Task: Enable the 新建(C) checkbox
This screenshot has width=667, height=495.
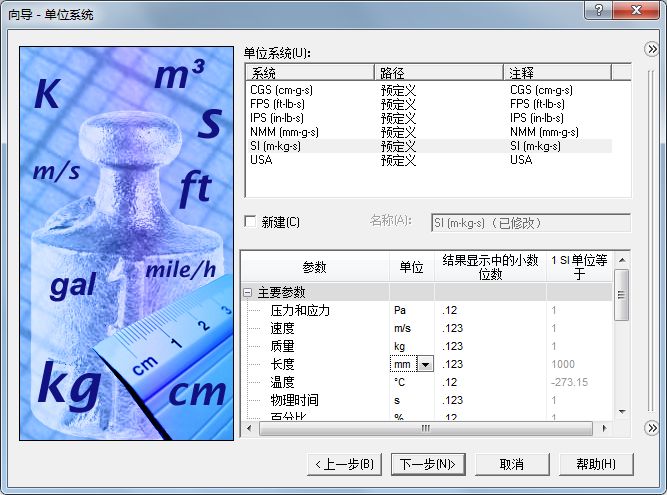Action: point(251,222)
